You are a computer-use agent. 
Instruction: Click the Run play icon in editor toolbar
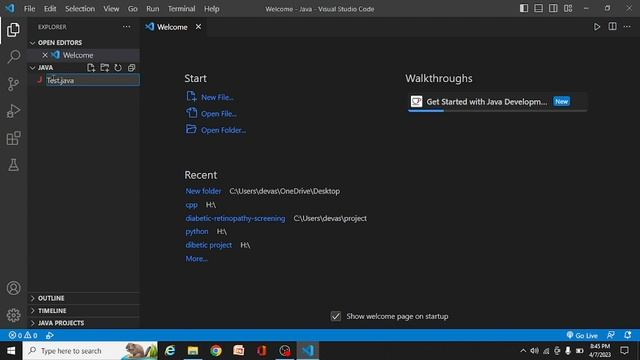coord(597,27)
